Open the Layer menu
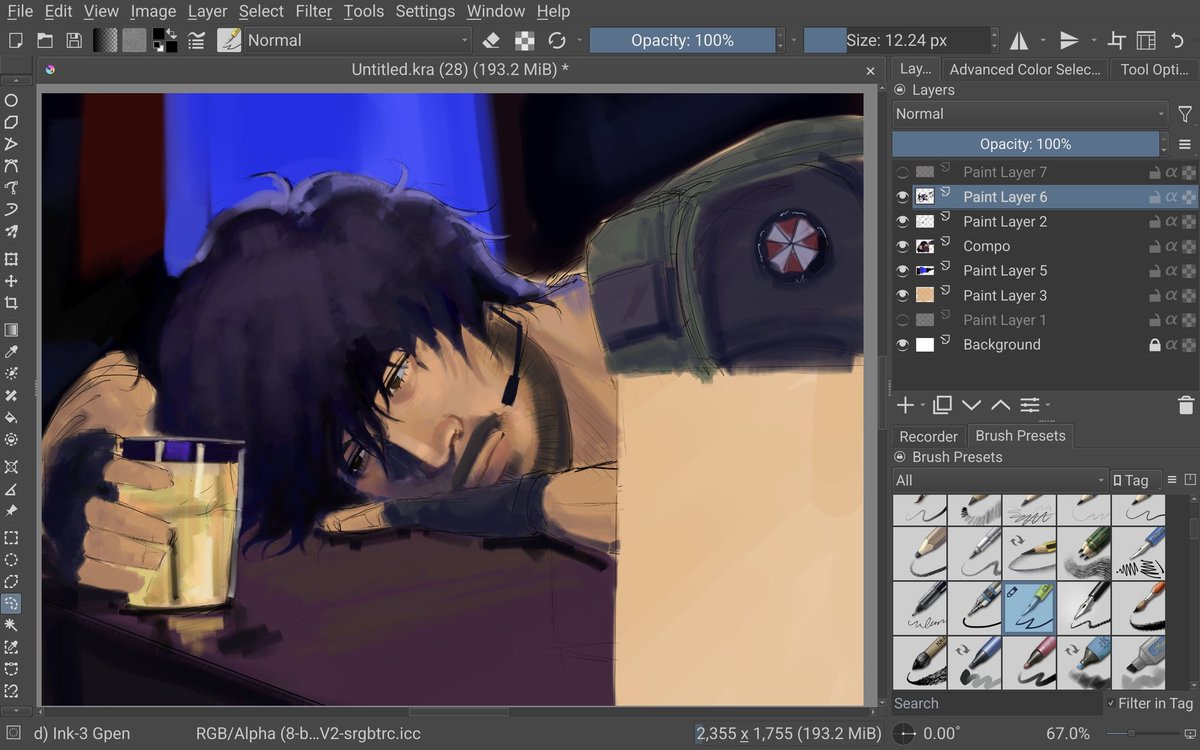This screenshot has height=750, width=1200. (207, 12)
